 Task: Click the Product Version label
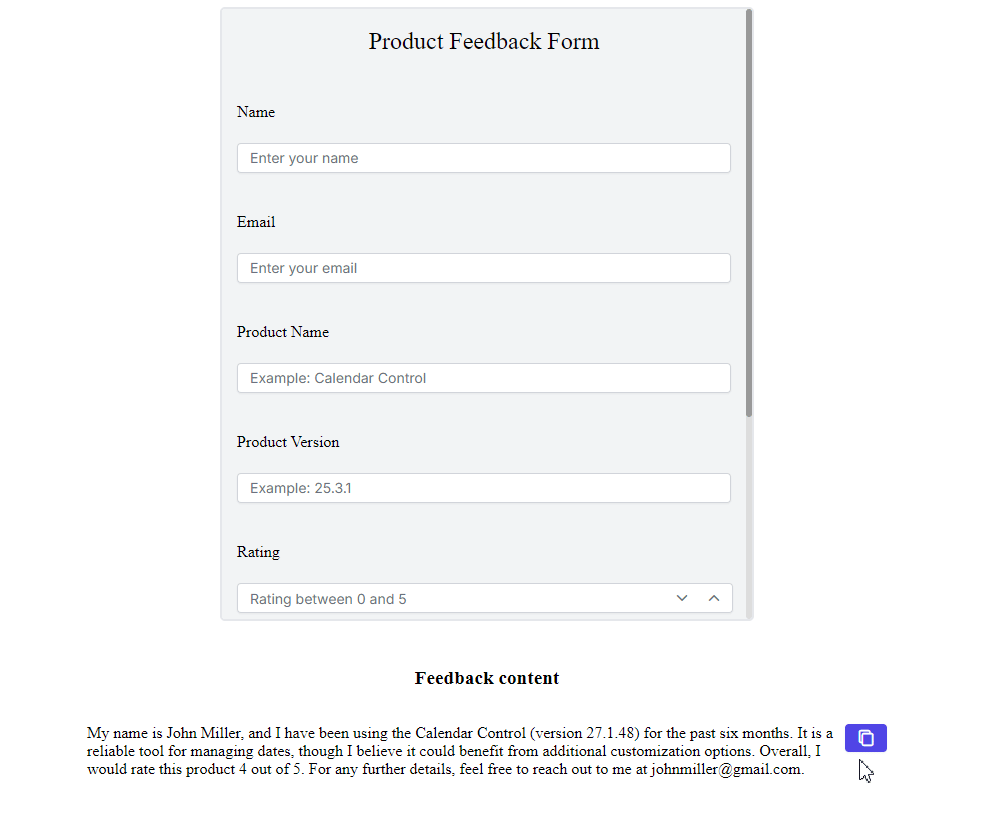click(288, 442)
